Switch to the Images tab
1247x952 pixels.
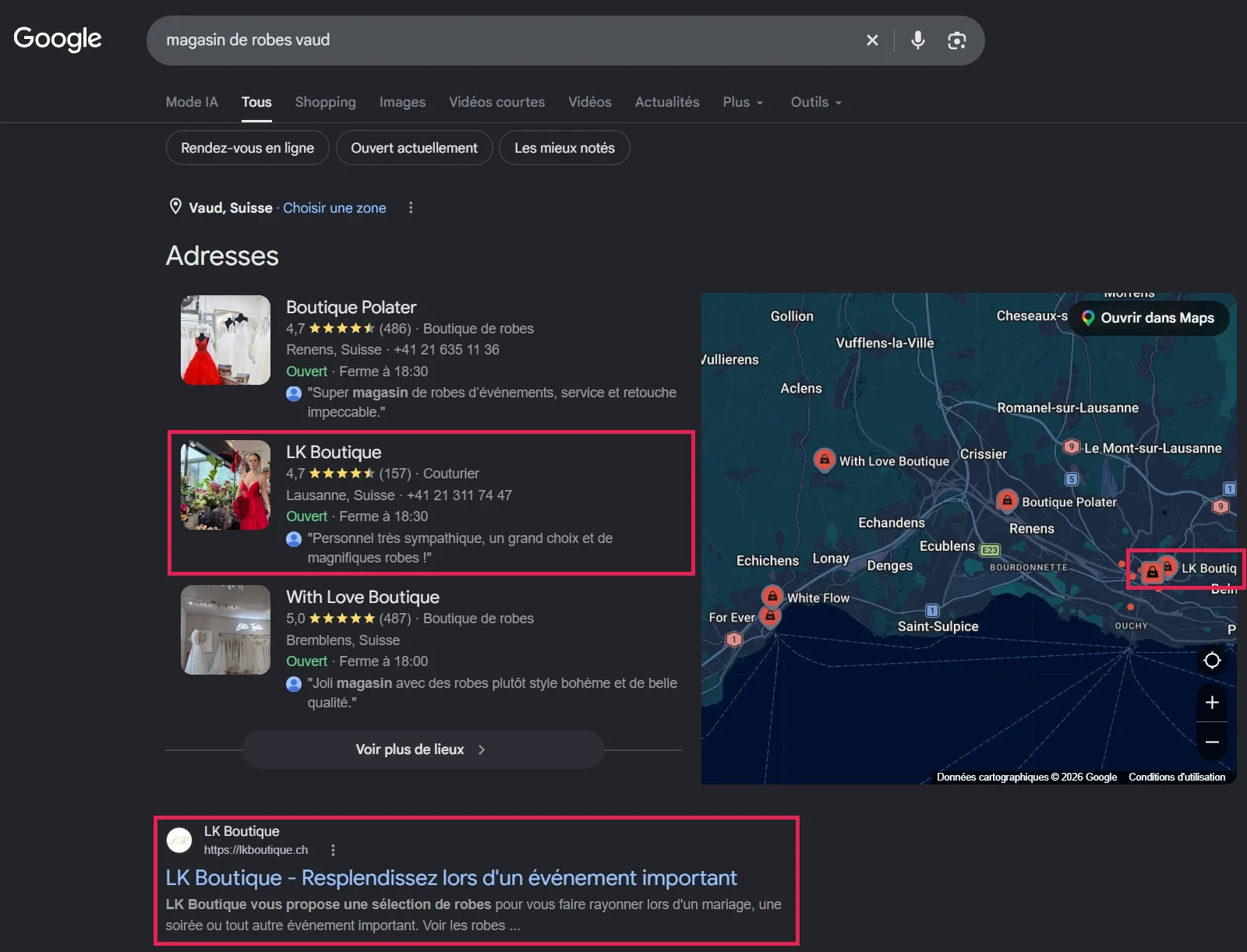(x=402, y=102)
